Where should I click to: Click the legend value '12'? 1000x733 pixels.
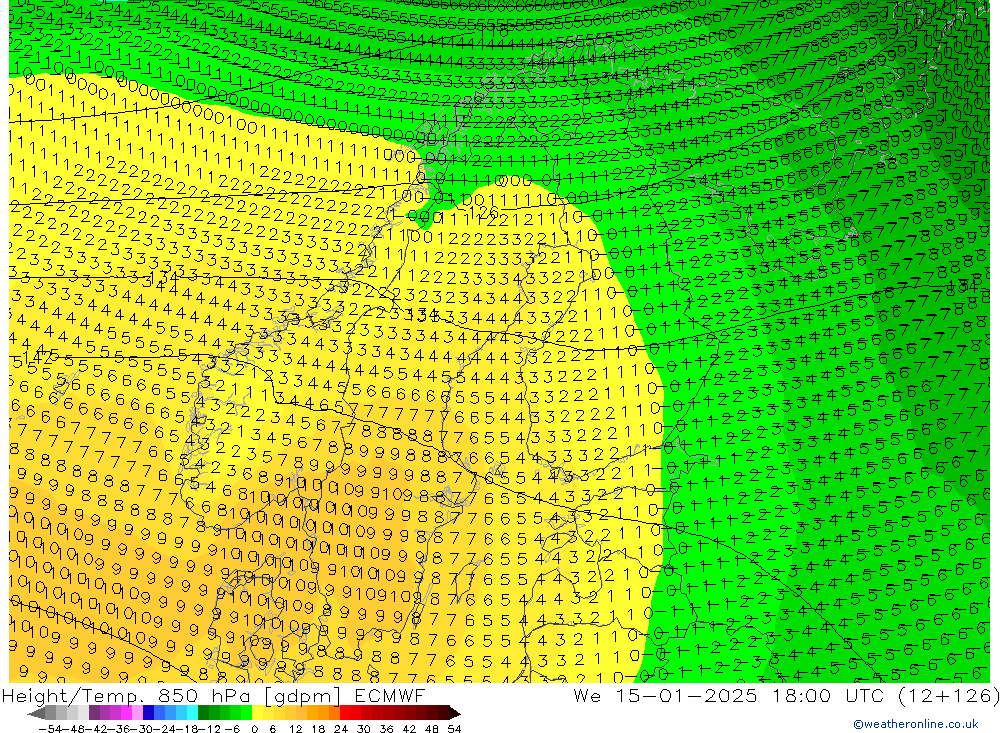(x=295, y=729)
